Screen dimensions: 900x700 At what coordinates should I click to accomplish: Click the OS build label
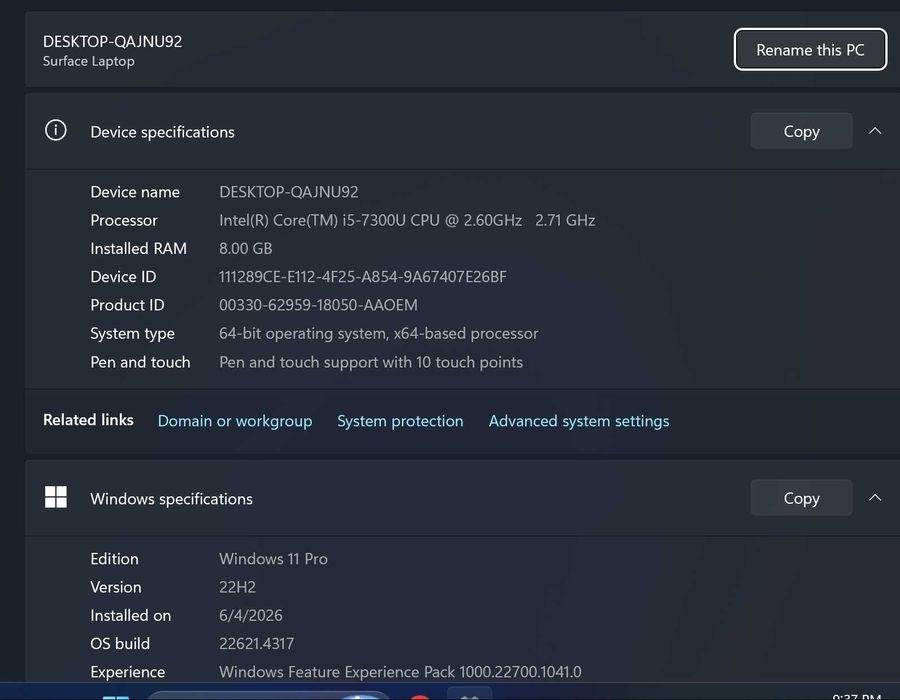pyautogui.click(x=120, y=644)
